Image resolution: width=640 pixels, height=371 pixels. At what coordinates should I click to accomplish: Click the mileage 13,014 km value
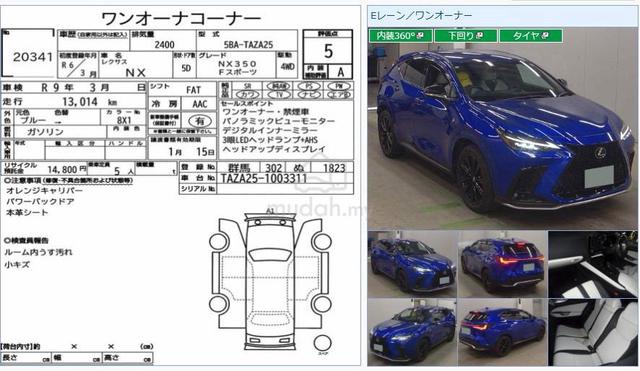[89, 102]
